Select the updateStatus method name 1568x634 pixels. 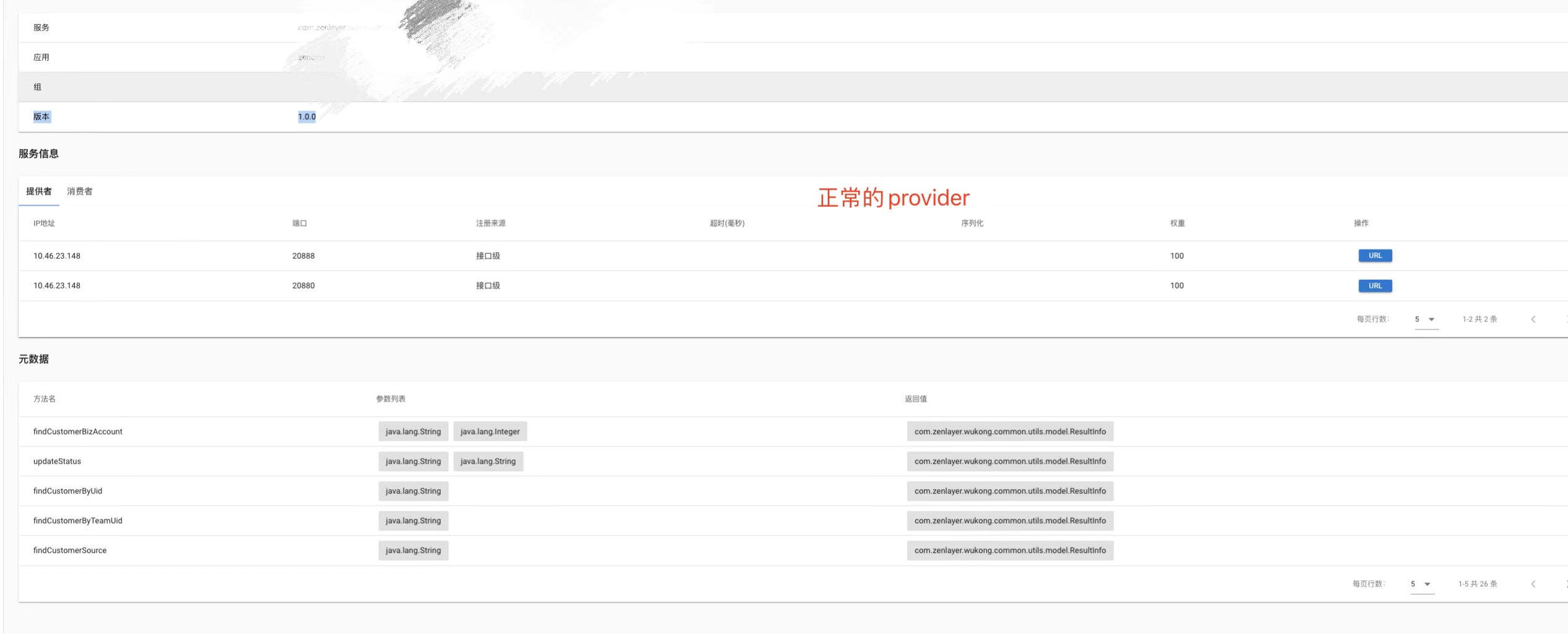tap(57, 461)
